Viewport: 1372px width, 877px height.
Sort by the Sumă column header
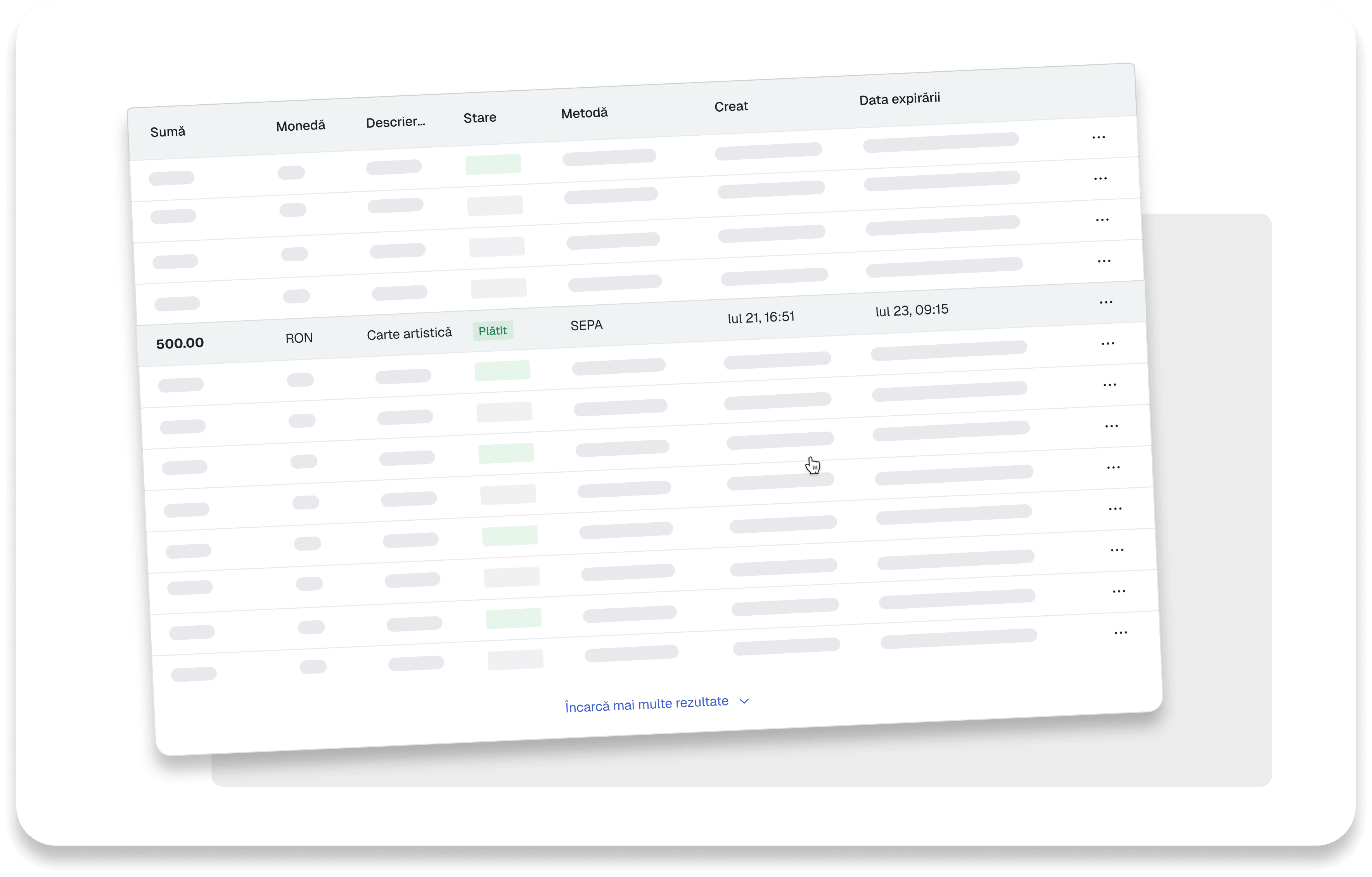(168, 131)
